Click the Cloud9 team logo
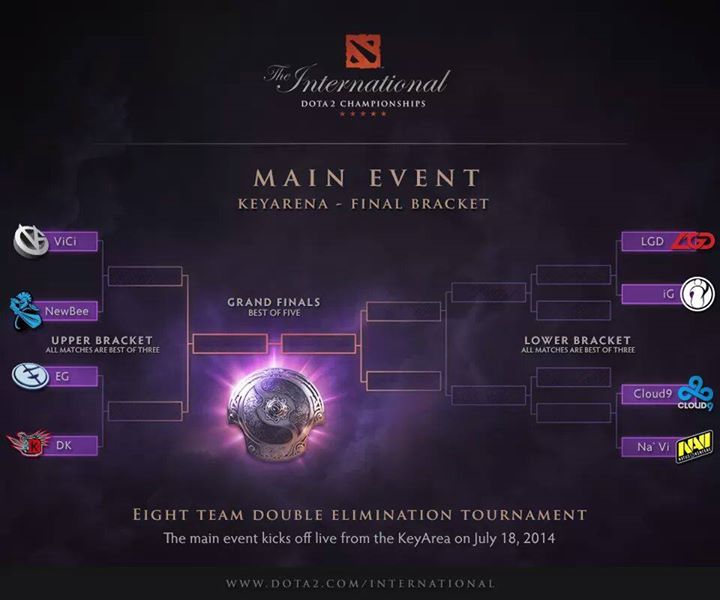The height and width of the screenshot is (600, 720). point(695,393)
